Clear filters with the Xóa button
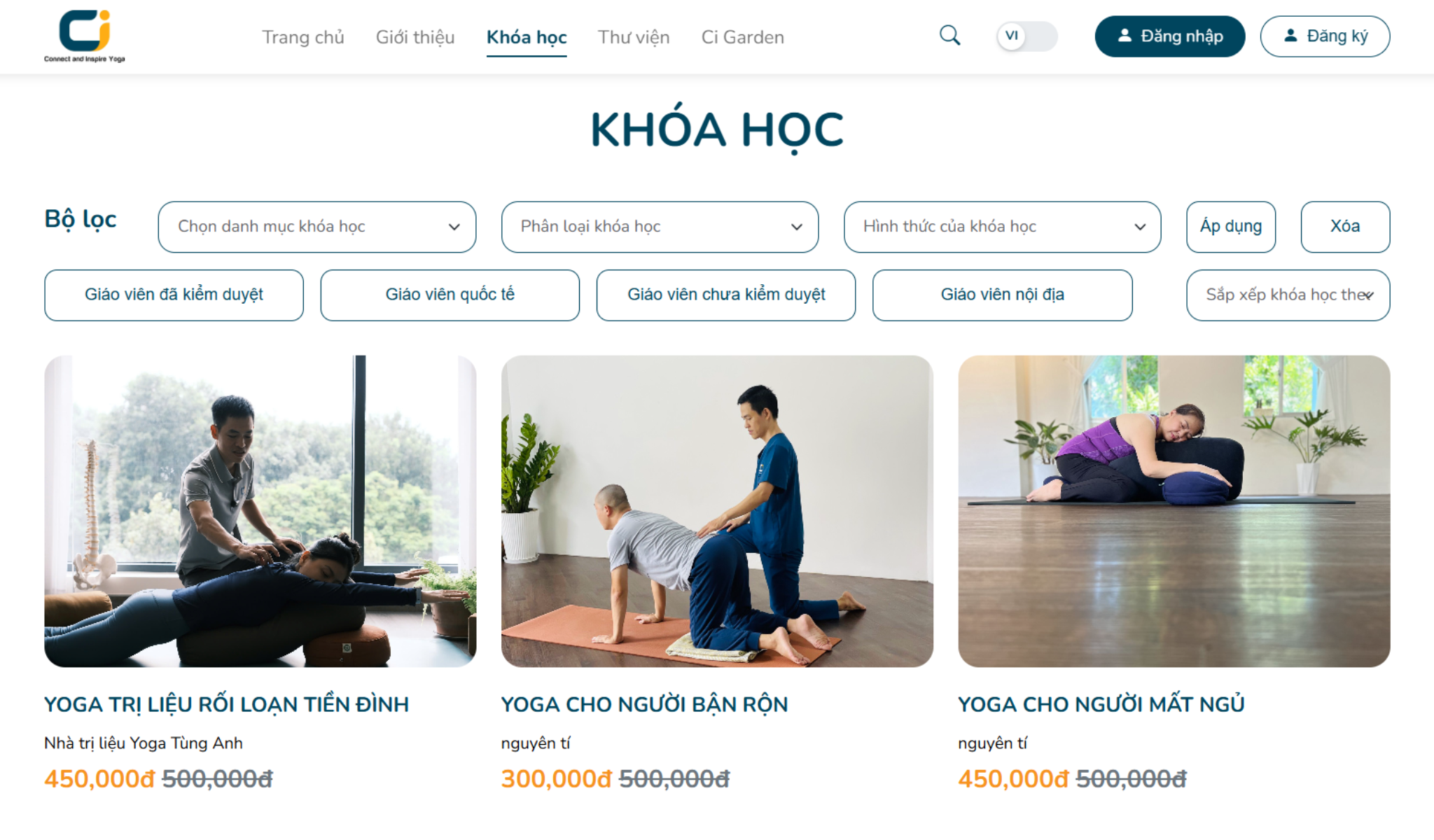Image resolution: width=1434 pixels, height=840 pixels. (1345, 227)
